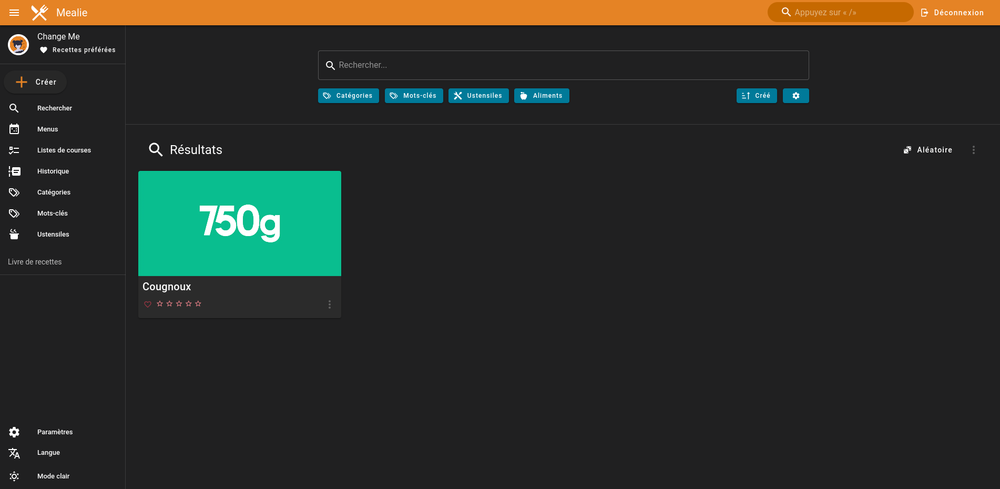
Task: Open the Cougnoux recipe thumbnail
Action: click(x=239, y=223)
